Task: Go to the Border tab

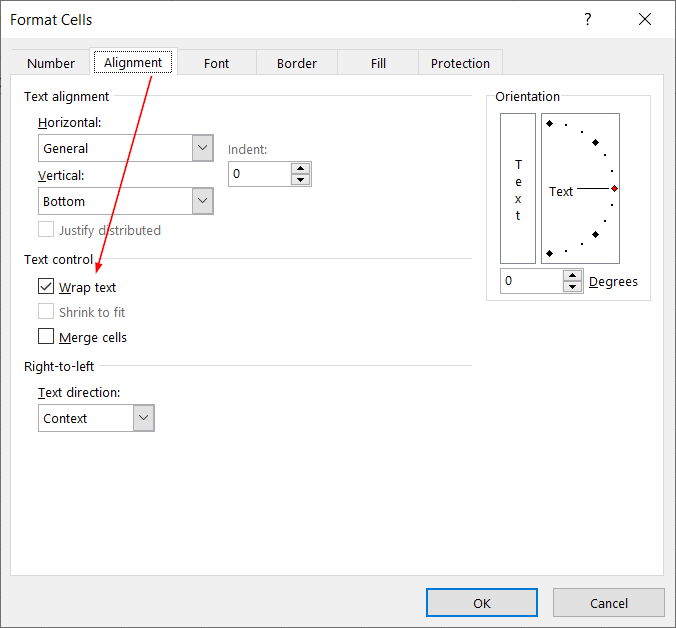Action: pos(297,63)
